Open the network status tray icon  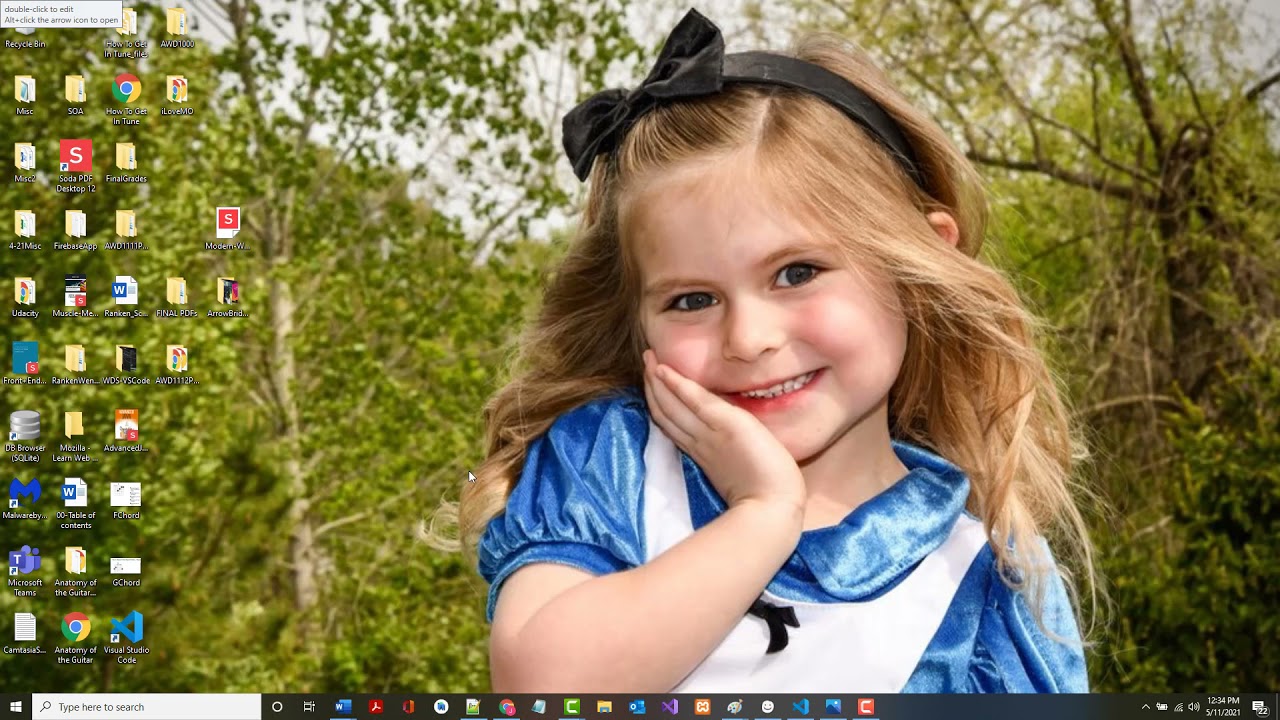coord(1178,707)
